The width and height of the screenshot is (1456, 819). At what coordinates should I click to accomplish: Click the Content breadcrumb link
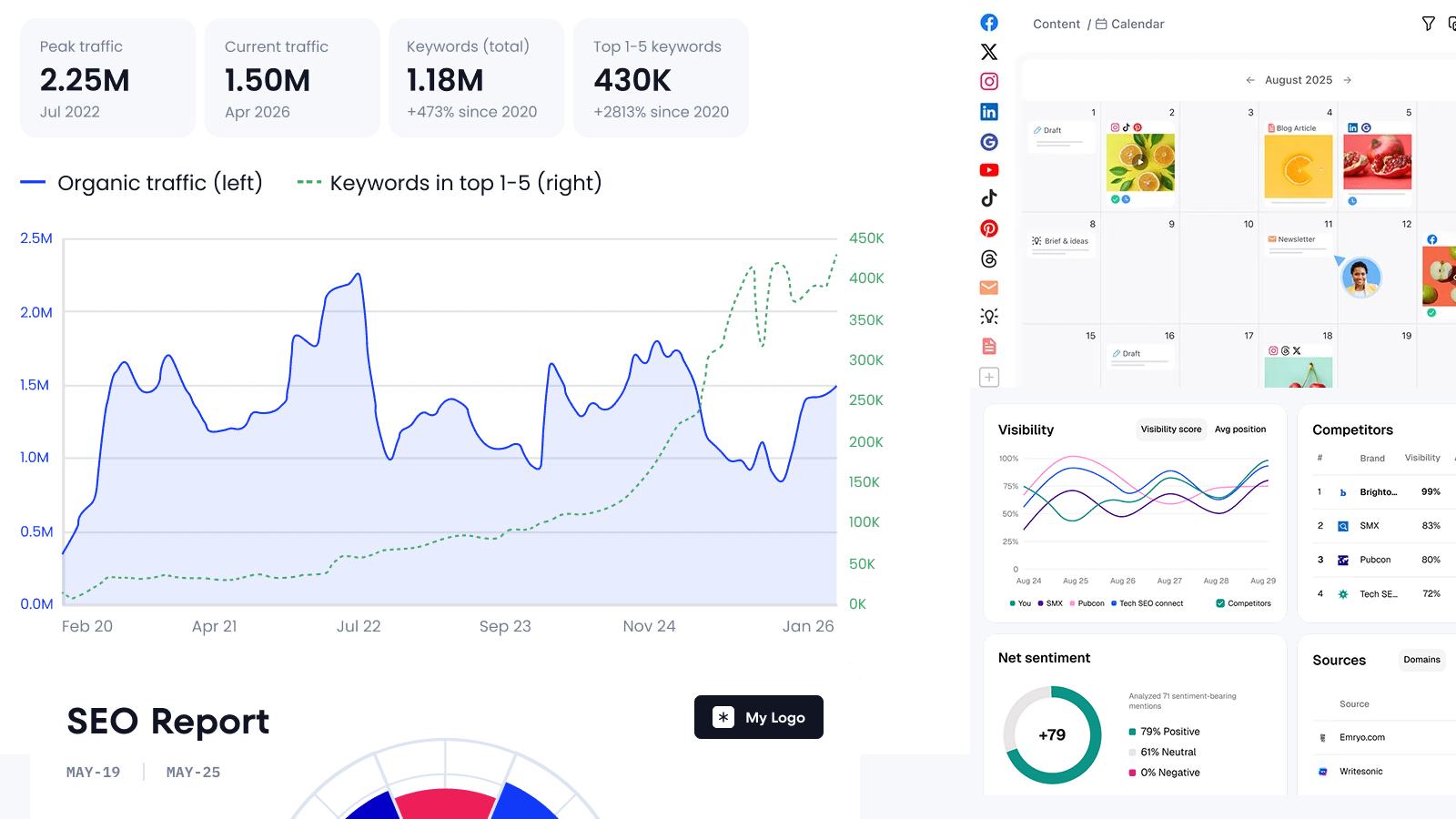[1057, 24]
